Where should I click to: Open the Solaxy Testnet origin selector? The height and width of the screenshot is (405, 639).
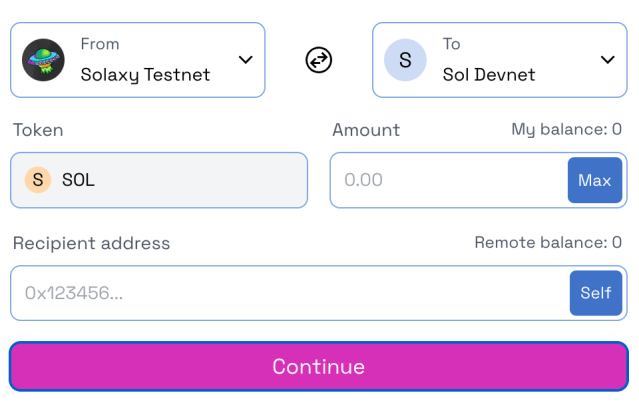145,60
